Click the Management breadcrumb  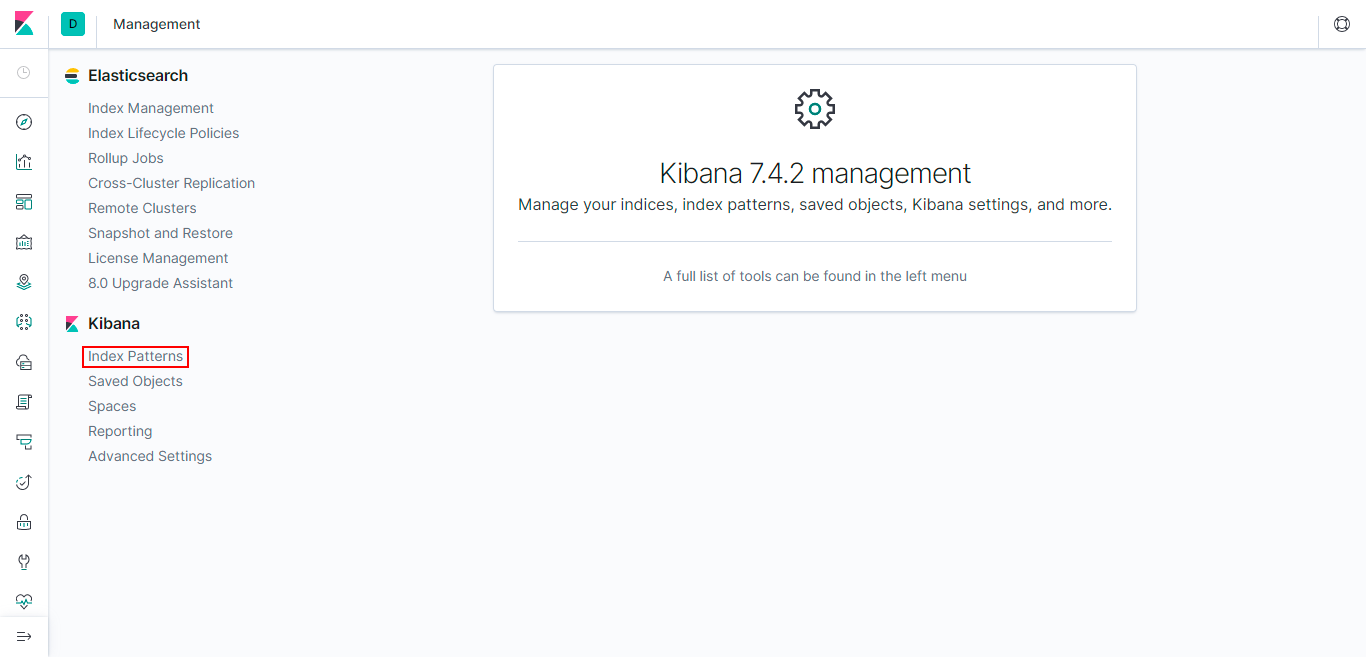point(157,24)
